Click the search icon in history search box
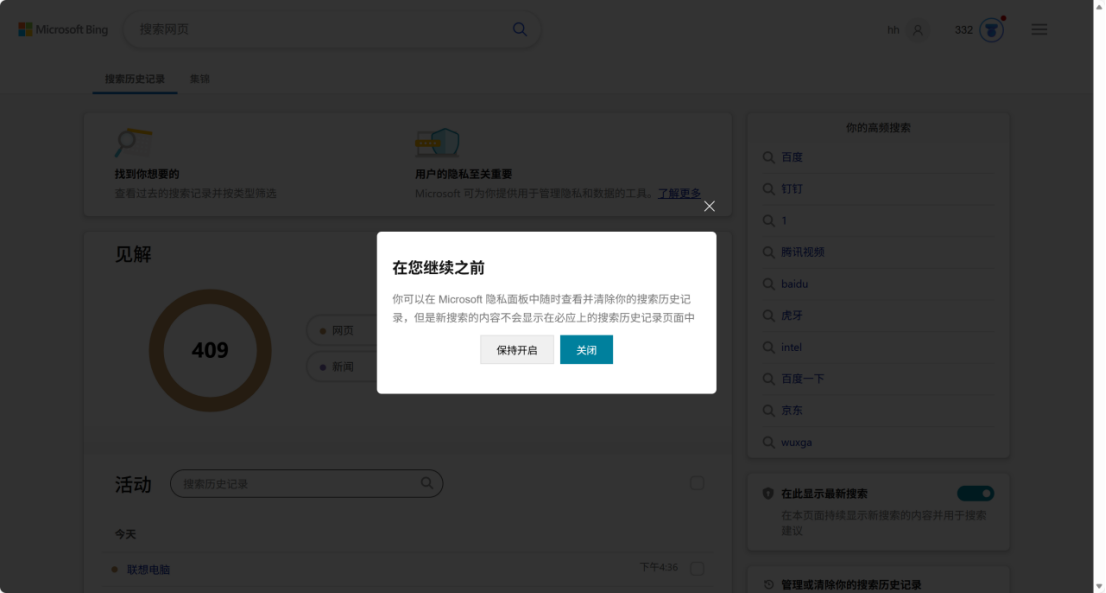Image resolution: width=1106 pixels, height=593 pixels. tap(426, 483)
